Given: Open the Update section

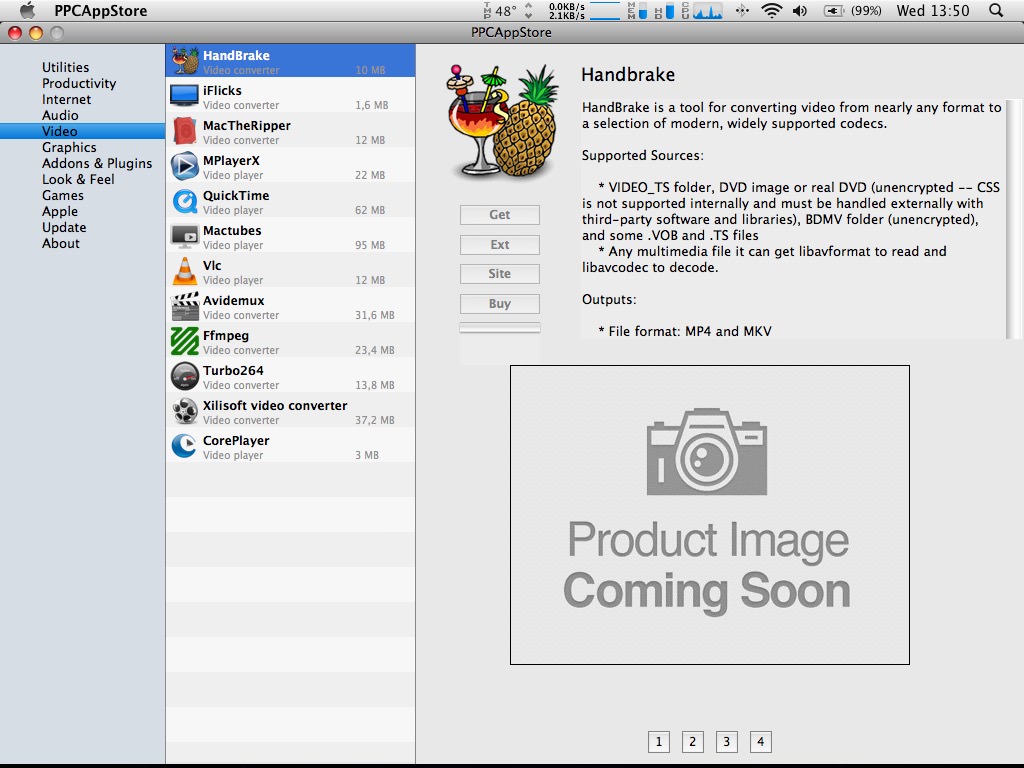Looking at the screenshot, I should tap(64, 227).
